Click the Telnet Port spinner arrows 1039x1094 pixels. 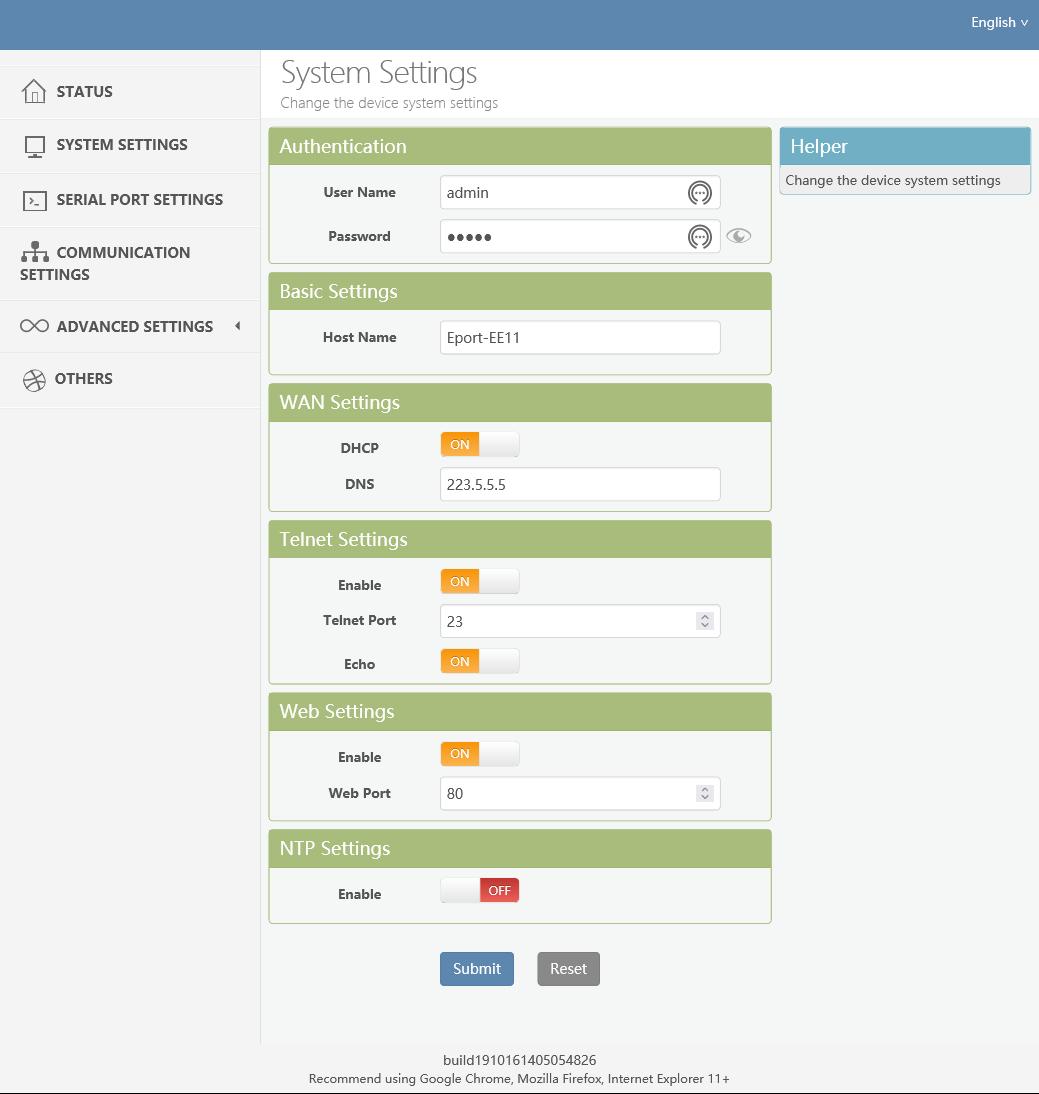coord(705,621)
